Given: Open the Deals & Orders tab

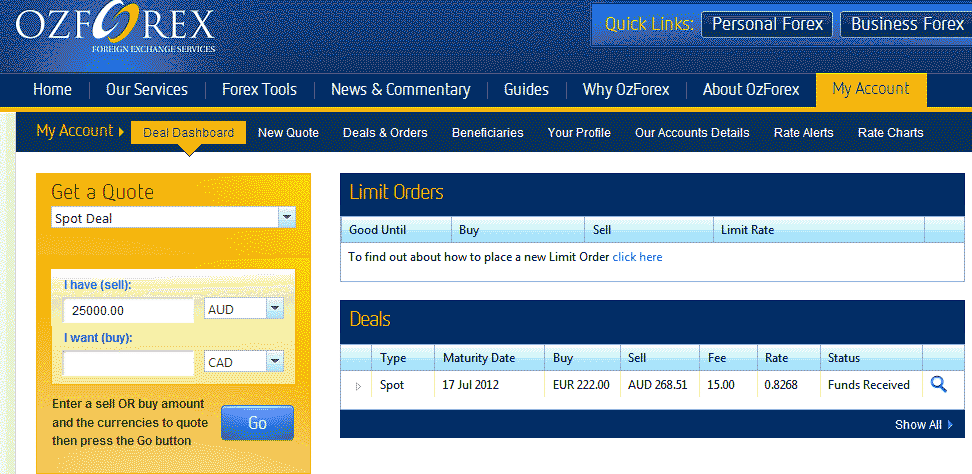Looking at the screenshot, I should click(x=385, y=133).
